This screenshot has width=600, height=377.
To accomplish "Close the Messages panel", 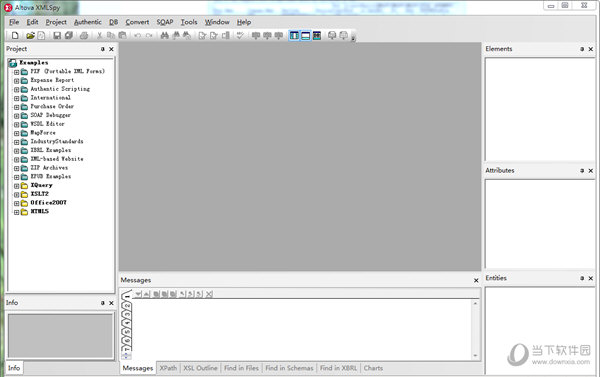I will pos(476,281).
